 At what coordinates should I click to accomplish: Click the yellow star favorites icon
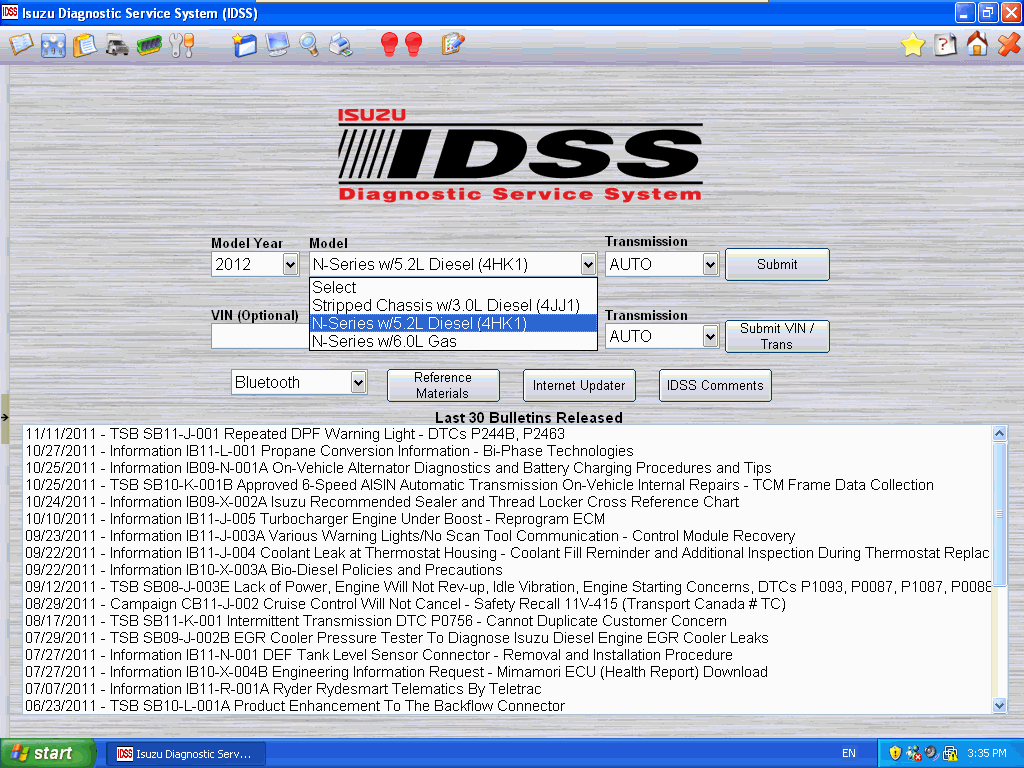coord(912,45)
